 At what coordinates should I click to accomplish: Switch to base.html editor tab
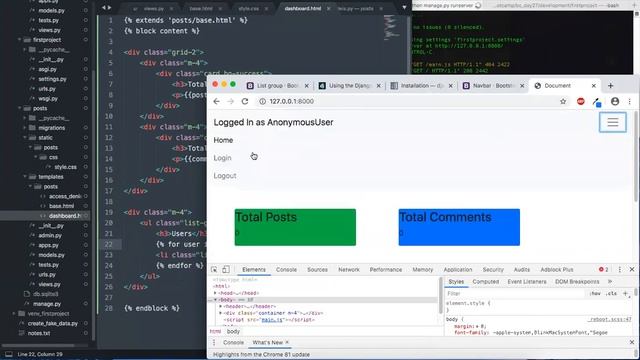tap(201, 8)
